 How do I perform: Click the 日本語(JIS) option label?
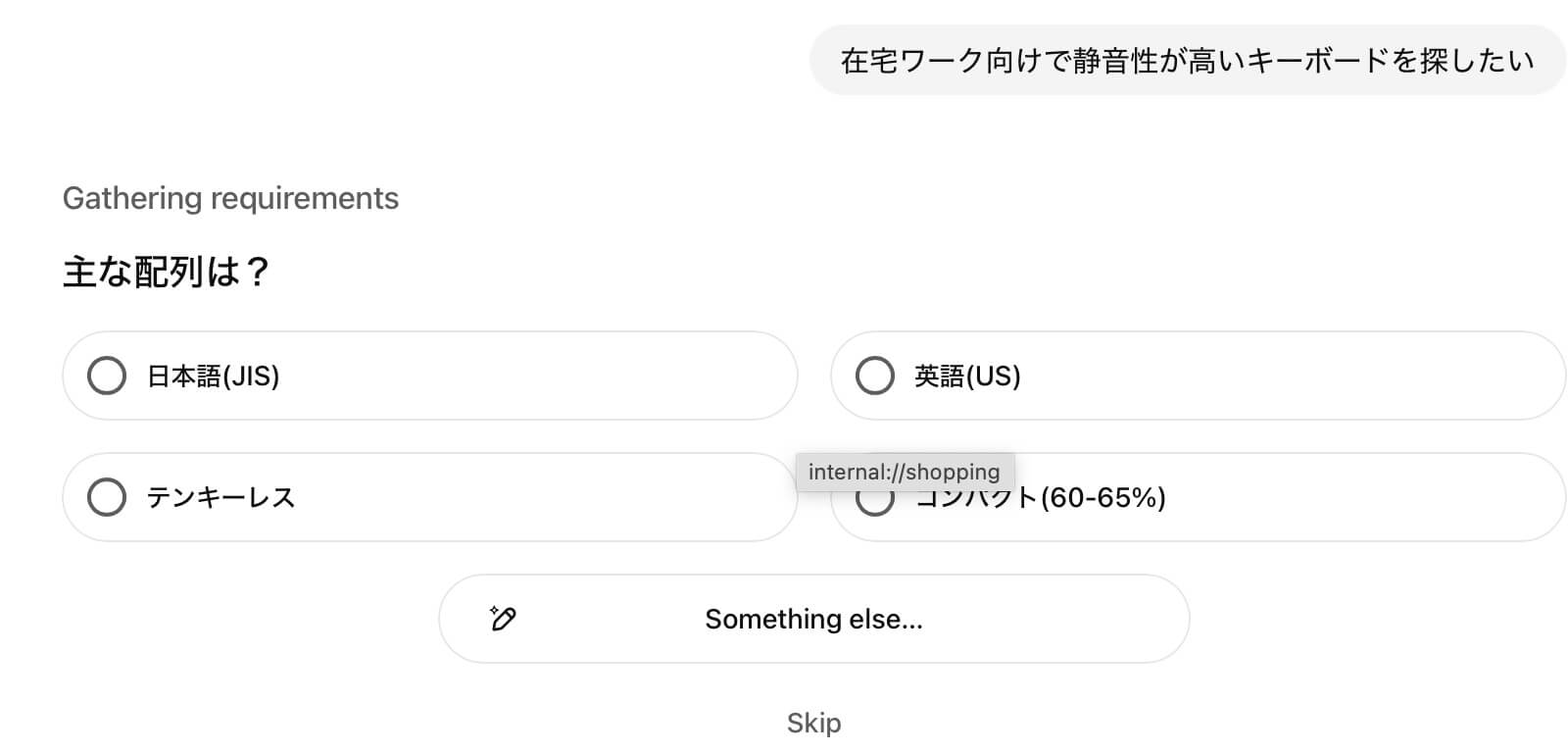pyautogui.click(x=214, y=376)
